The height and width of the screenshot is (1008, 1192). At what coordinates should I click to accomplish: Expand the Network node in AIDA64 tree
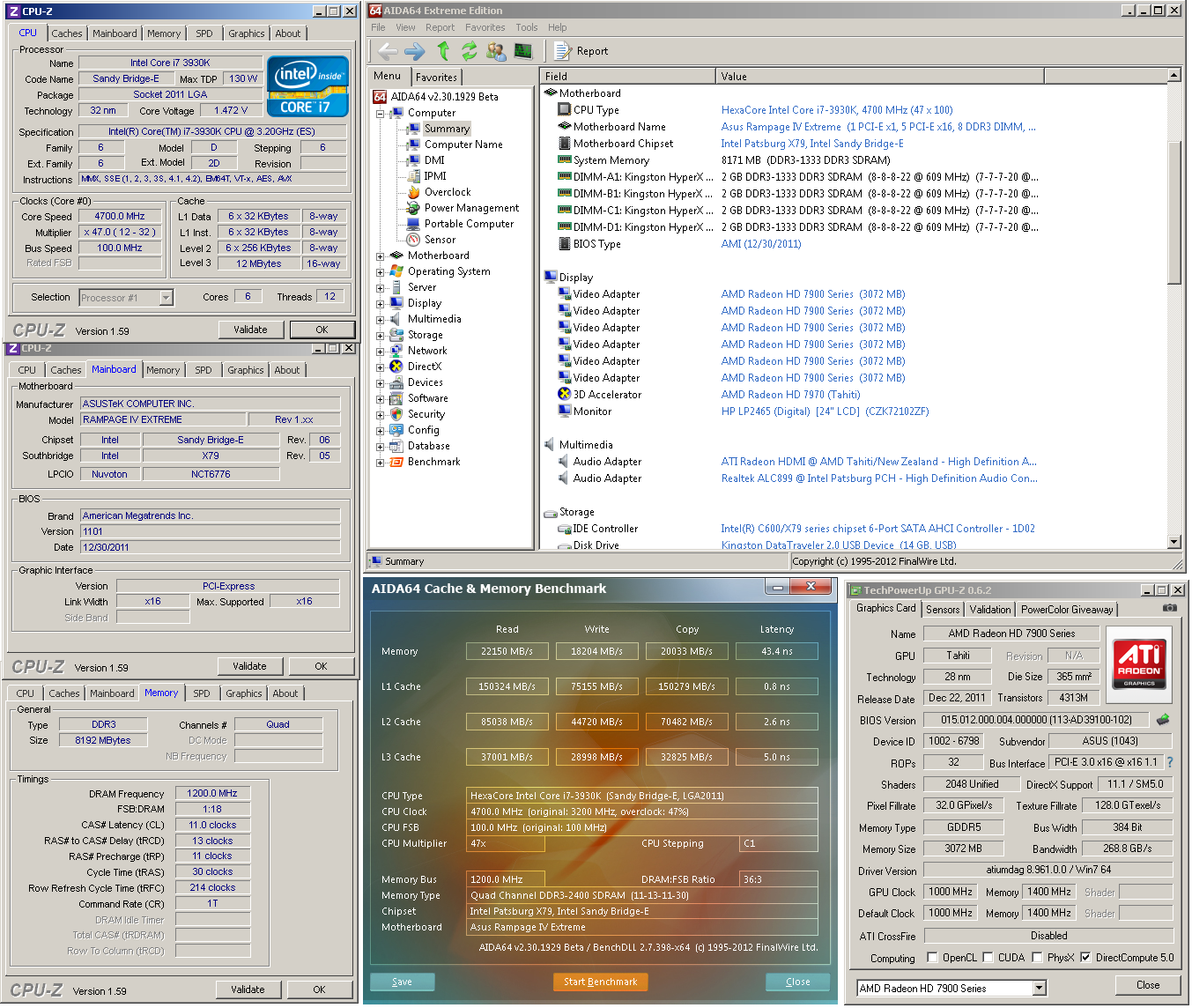pyautogui.click(x=380, y=351)
